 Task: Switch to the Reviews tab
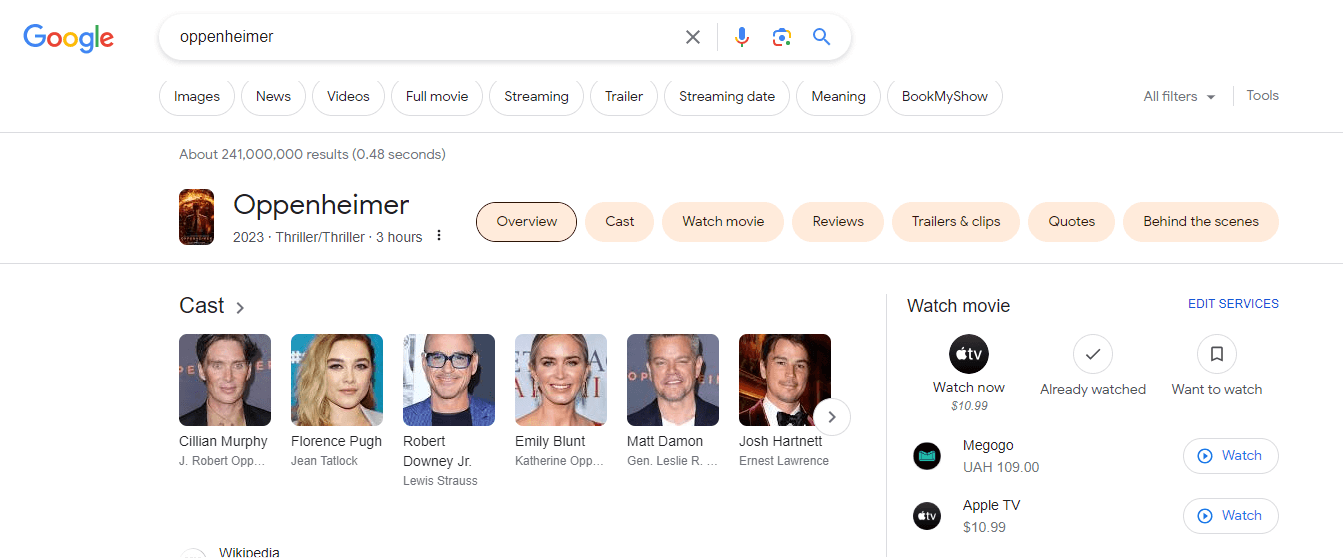tap(838, 222)
